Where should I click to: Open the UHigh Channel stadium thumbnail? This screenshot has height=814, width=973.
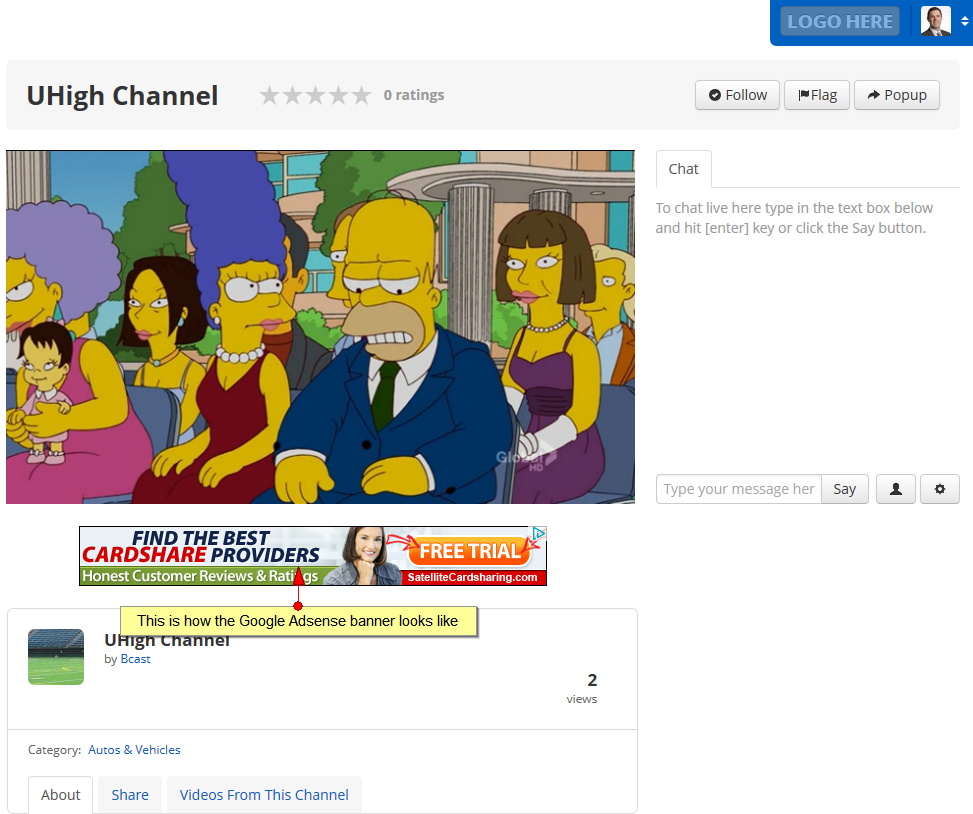pyautogui.click(x=56, y=657)
